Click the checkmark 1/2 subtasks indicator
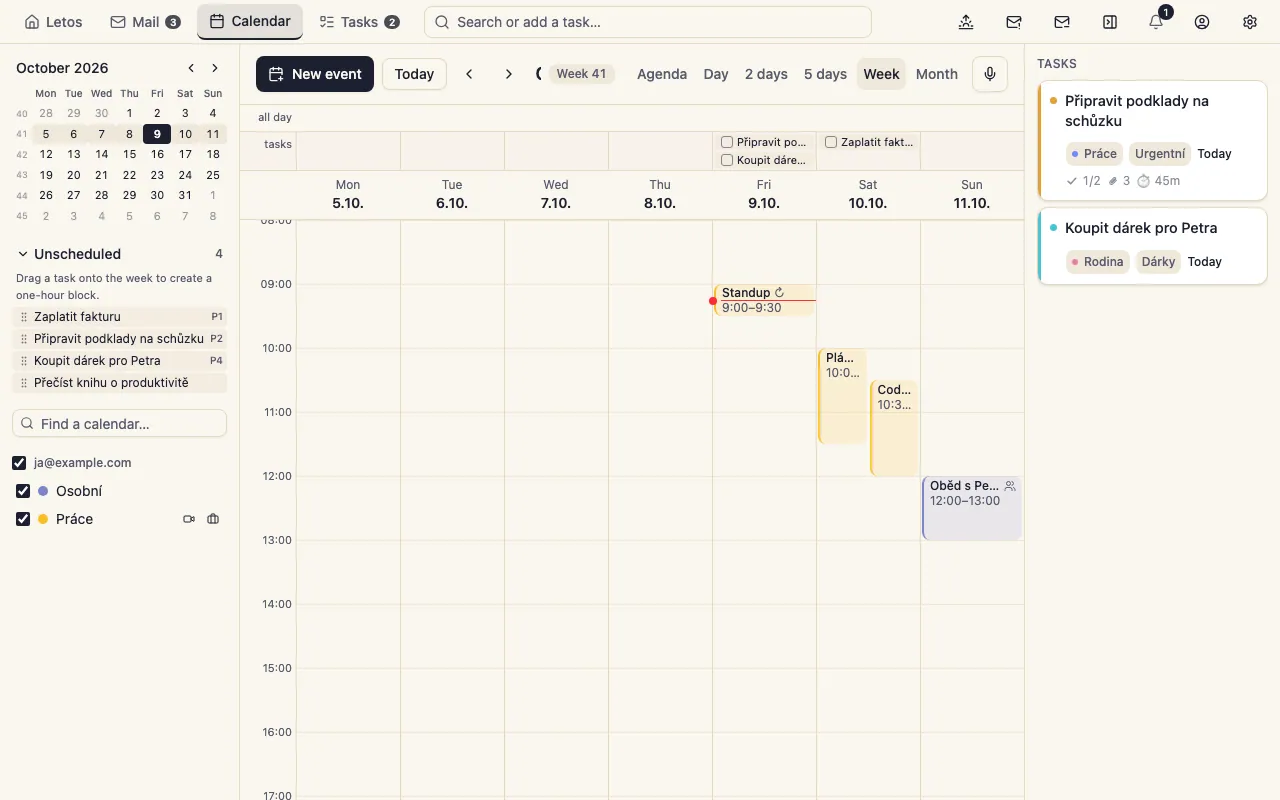Viewport: 1280px width, 800px height. (1083, 181)
